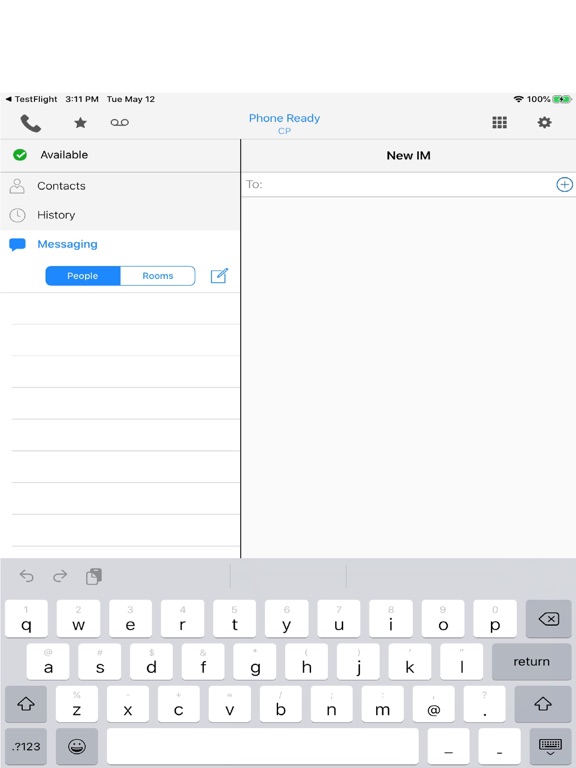
Task: Switch to .?123 number keyboard
Action: [26, 746]
